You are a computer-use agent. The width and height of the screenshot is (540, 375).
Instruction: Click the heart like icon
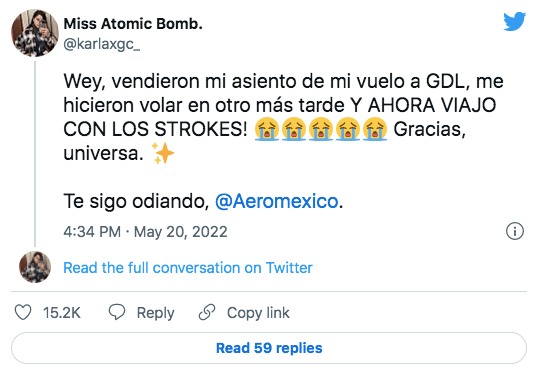(x=23, y=312)
